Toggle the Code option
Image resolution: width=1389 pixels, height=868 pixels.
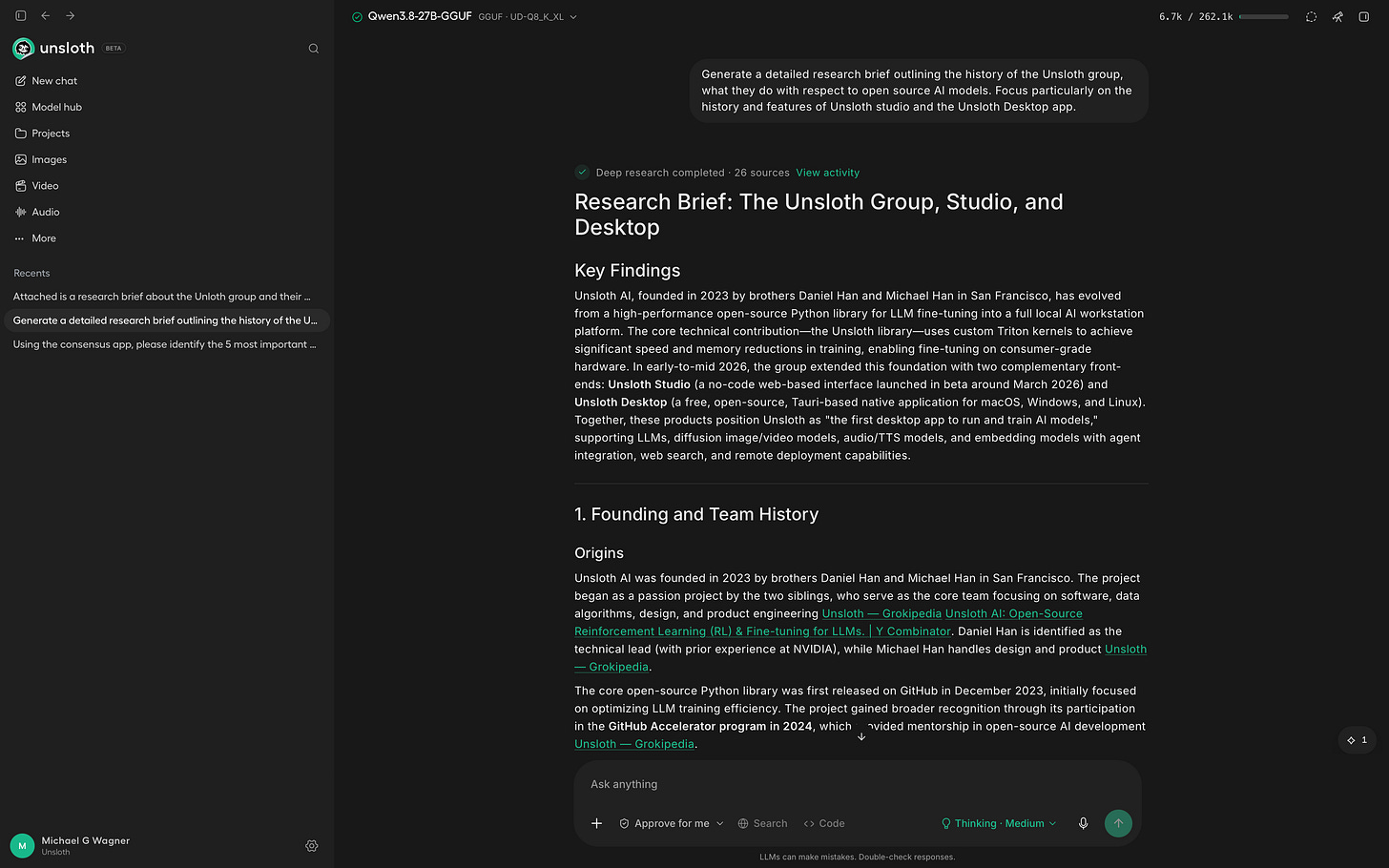[824, 823]
